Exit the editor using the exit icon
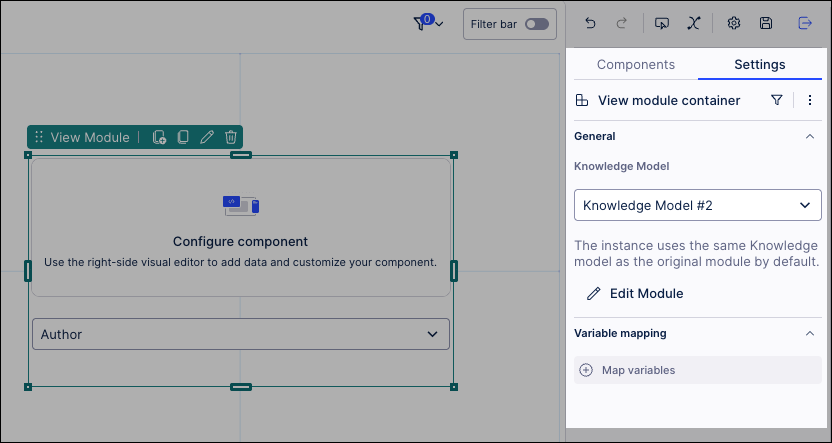832x443 pixels. tap(805, 23)
